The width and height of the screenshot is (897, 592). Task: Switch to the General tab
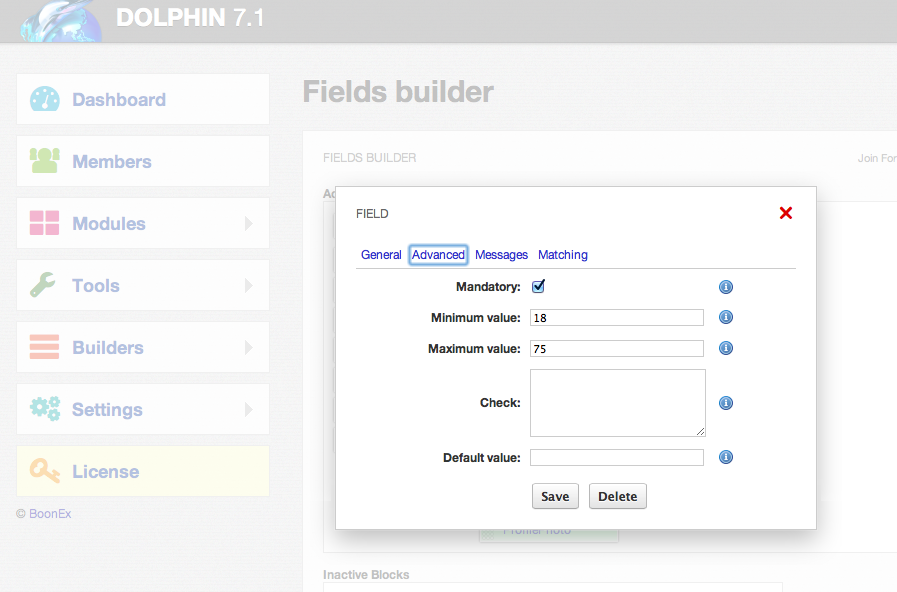click(381, 255)
